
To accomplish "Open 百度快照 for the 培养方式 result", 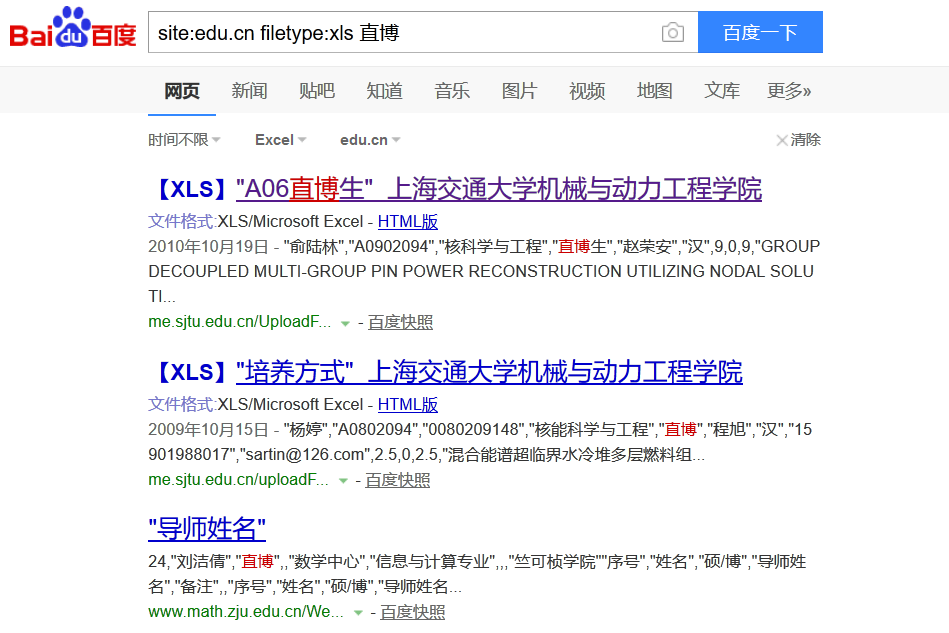I will (398, 480).
